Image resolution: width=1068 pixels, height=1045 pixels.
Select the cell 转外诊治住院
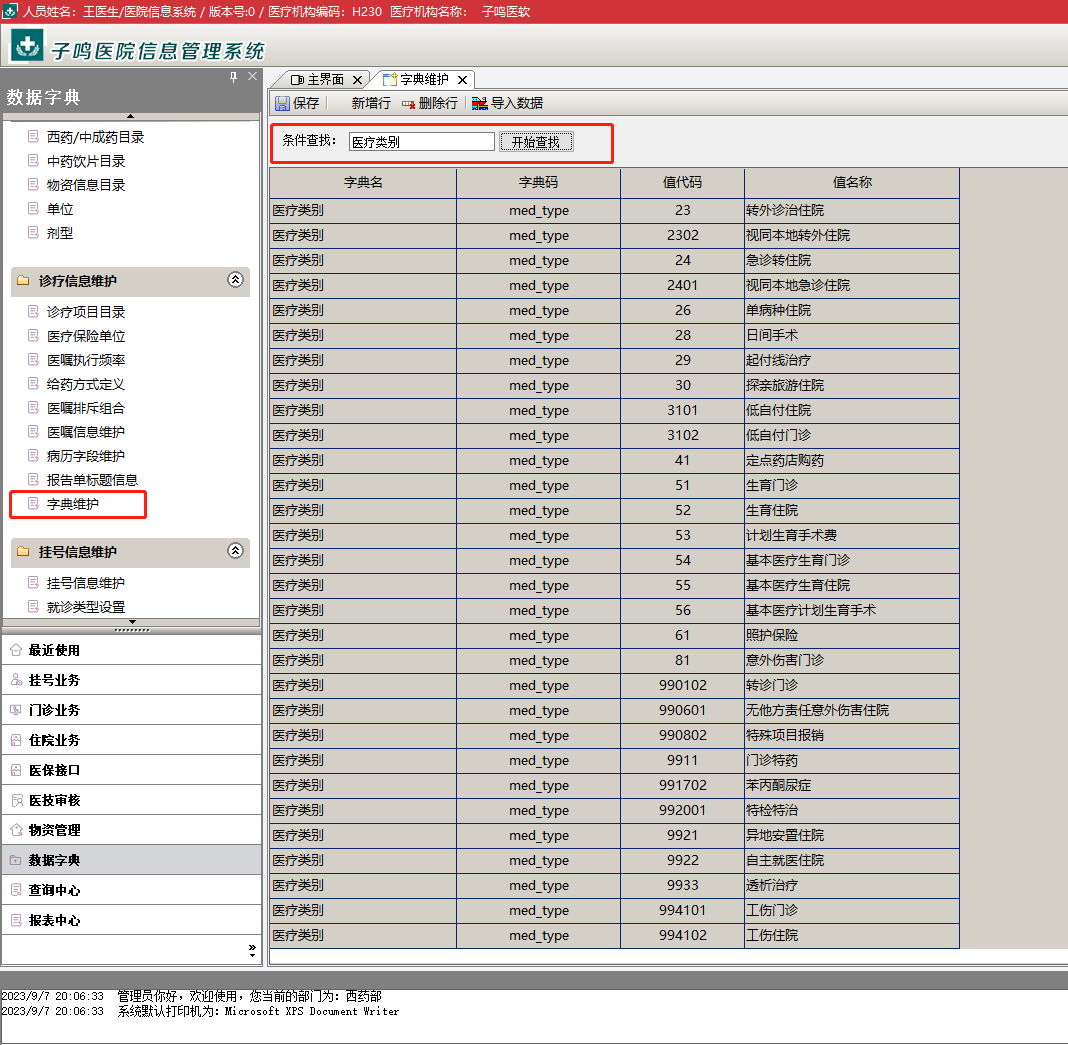(852, 210)
